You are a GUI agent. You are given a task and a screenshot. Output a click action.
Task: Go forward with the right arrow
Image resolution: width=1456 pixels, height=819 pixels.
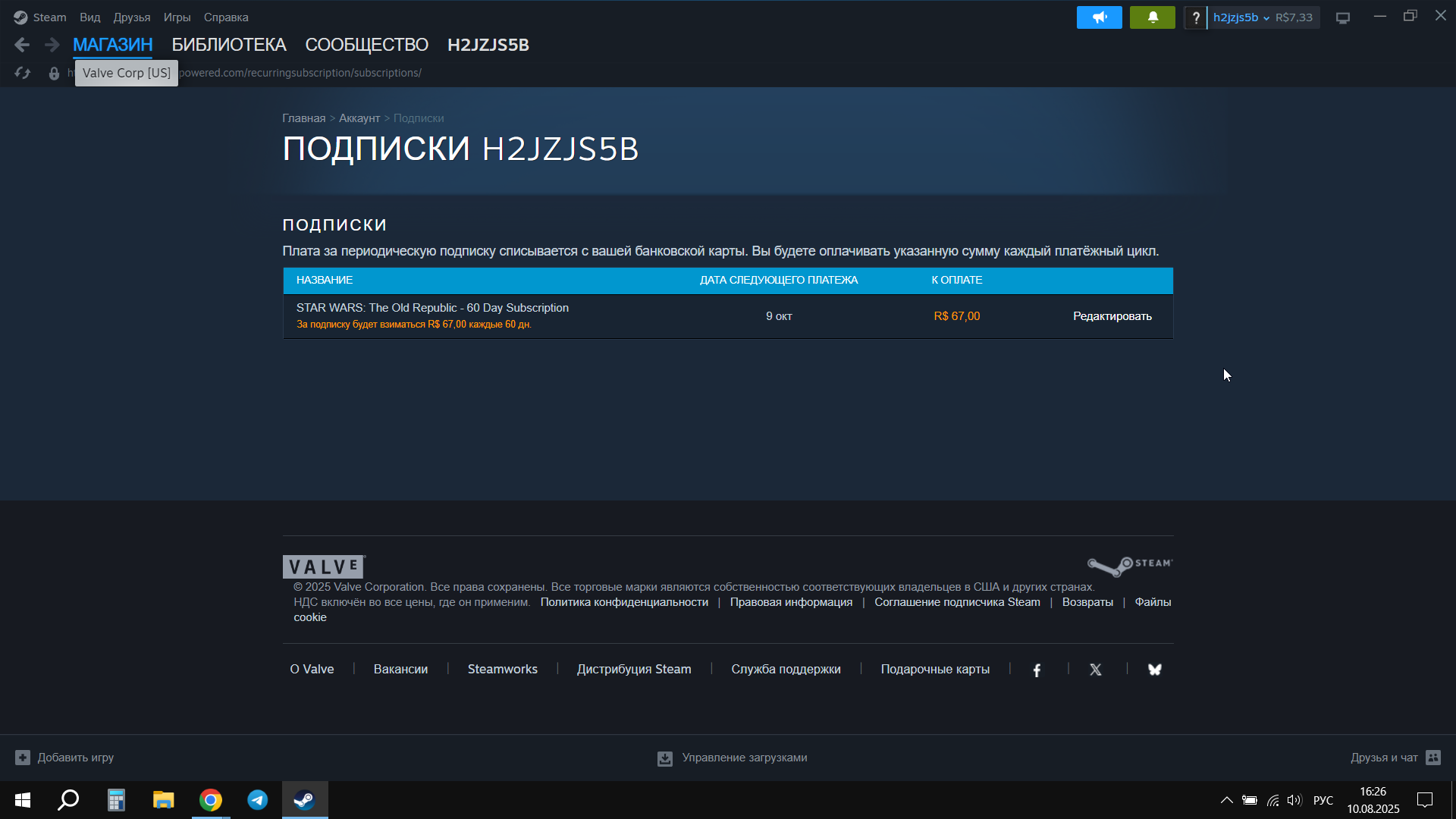pyautogui.click(x=52, y=45)
